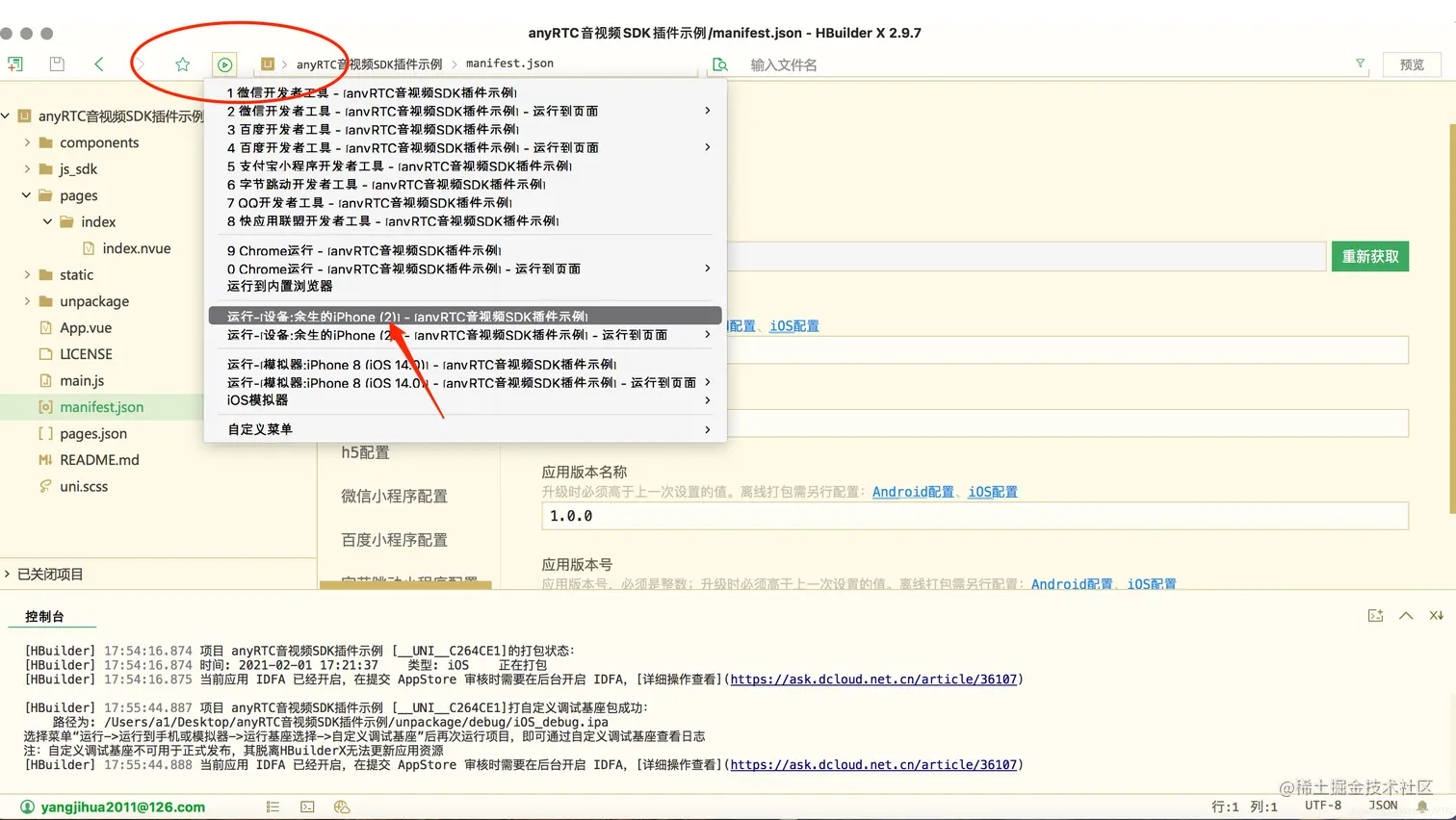
Task: Click the star bookmark icon
Action: [x=183, y=64]
